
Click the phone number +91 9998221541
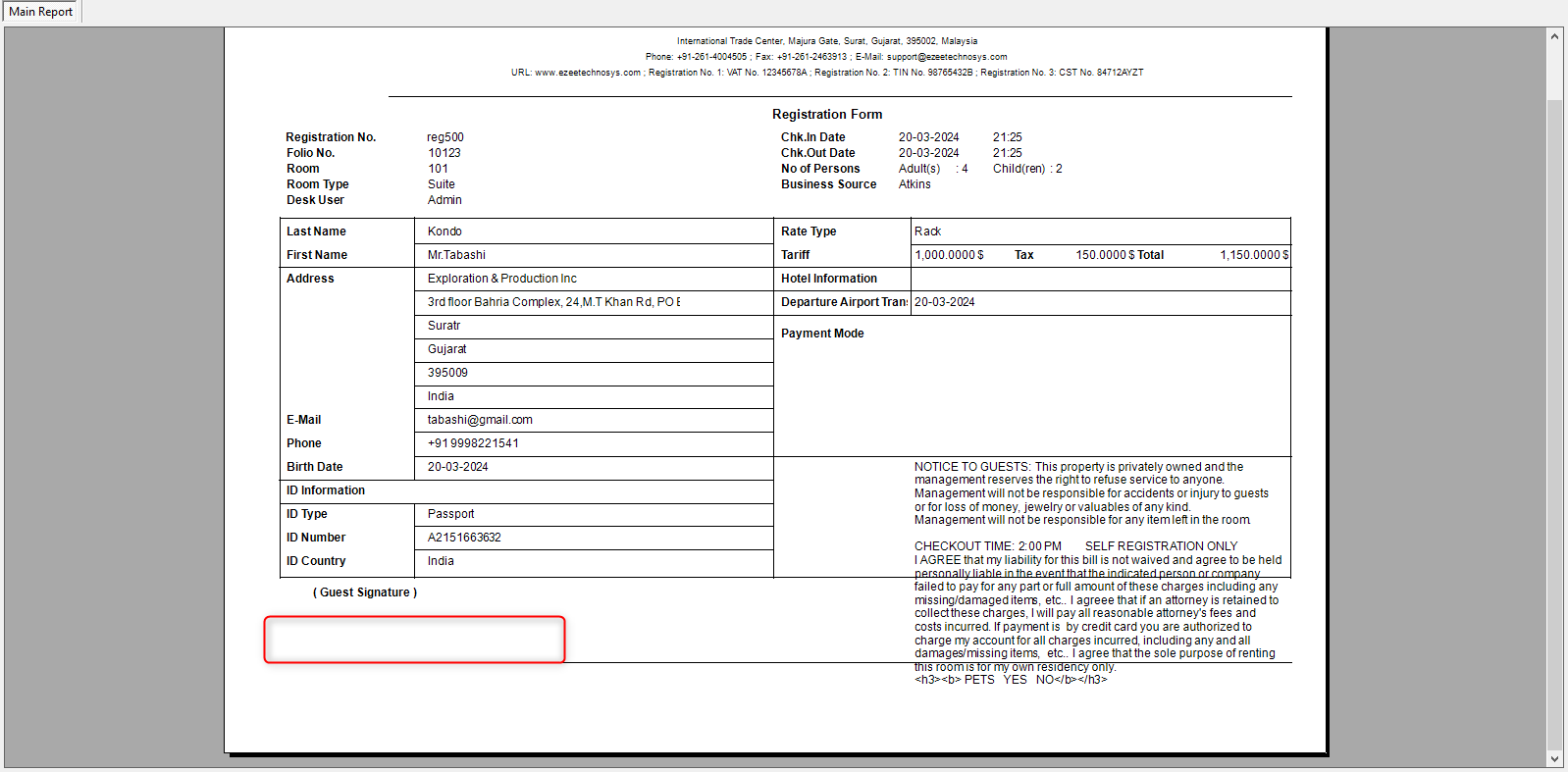point(473,443)
